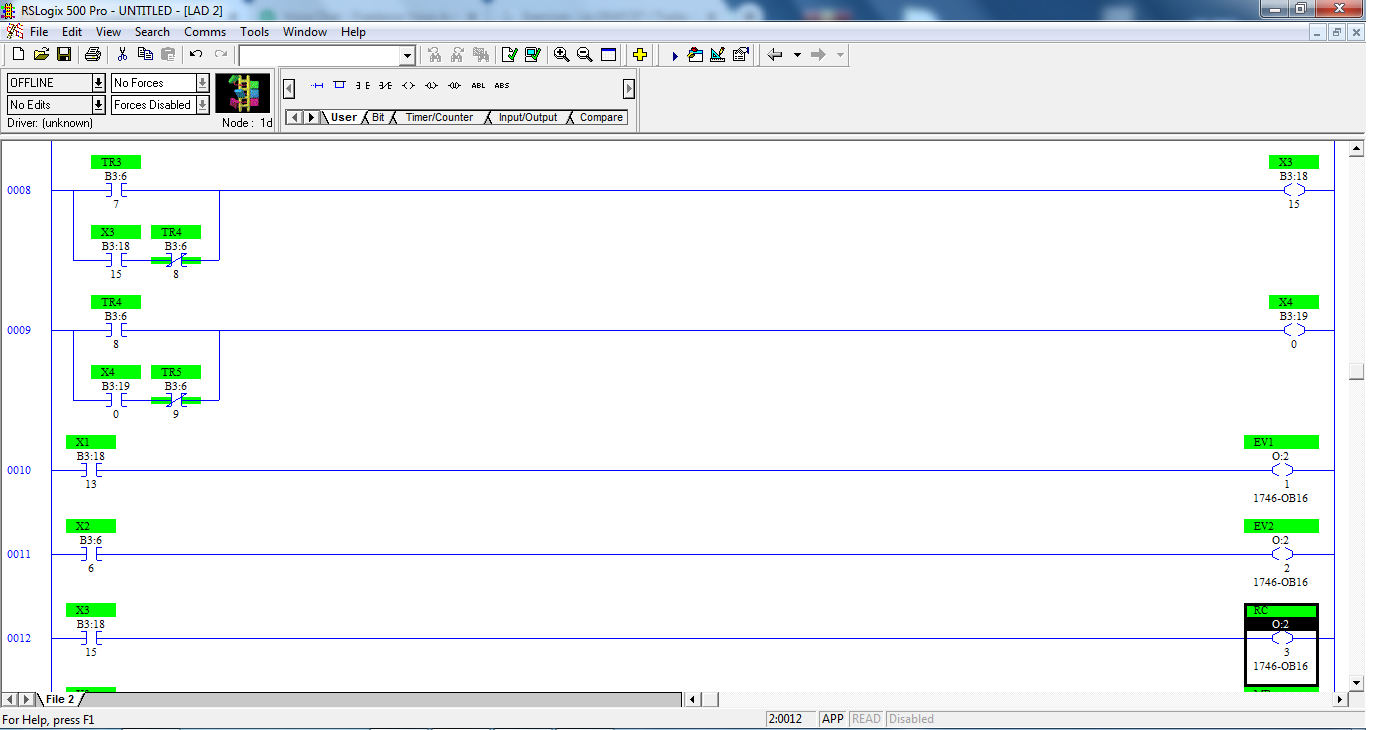Click the Save icon on the toolbar
This screenshot has height=730, width=1376.
pos(65,54)
